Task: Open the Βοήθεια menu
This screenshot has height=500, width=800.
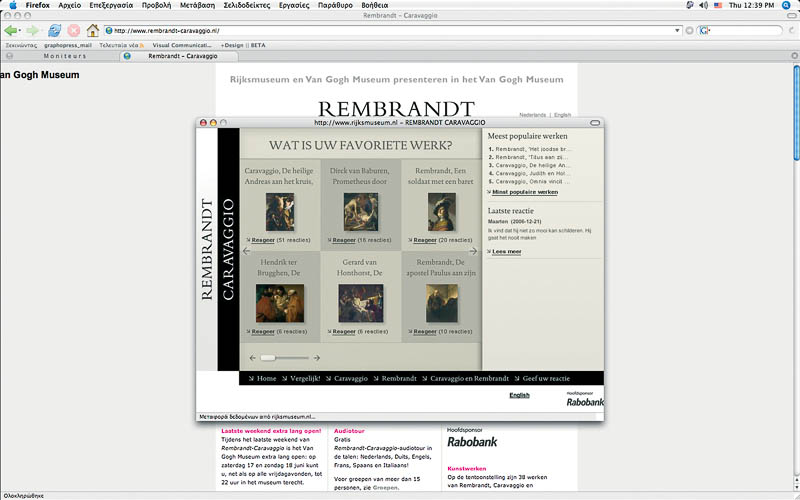Action: [374, 5]
